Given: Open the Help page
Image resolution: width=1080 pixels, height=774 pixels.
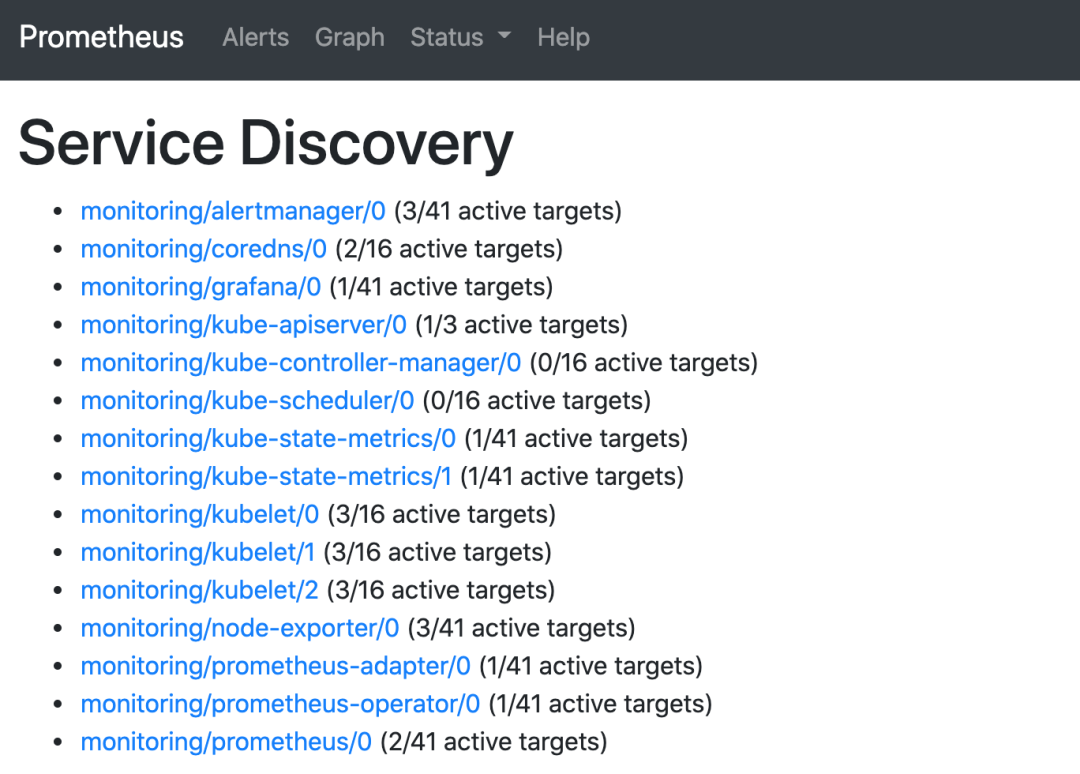Looking at the screenshot, I should click(563, 37).
